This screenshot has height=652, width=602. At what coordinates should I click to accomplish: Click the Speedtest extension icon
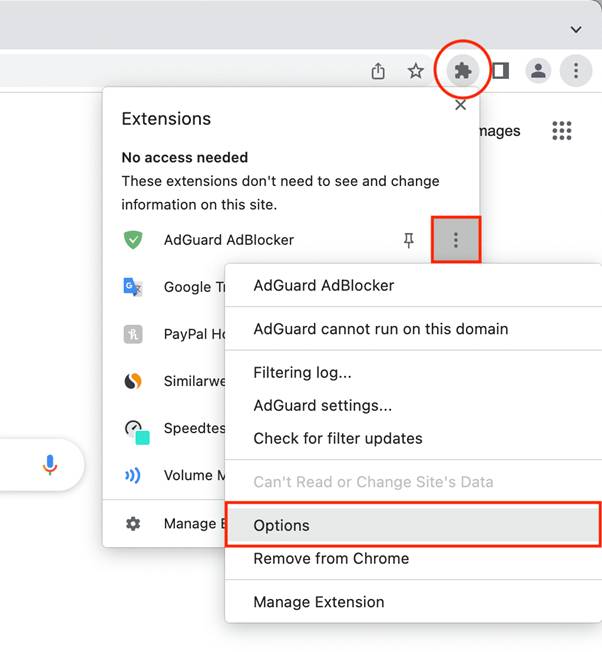coord(137,432)
